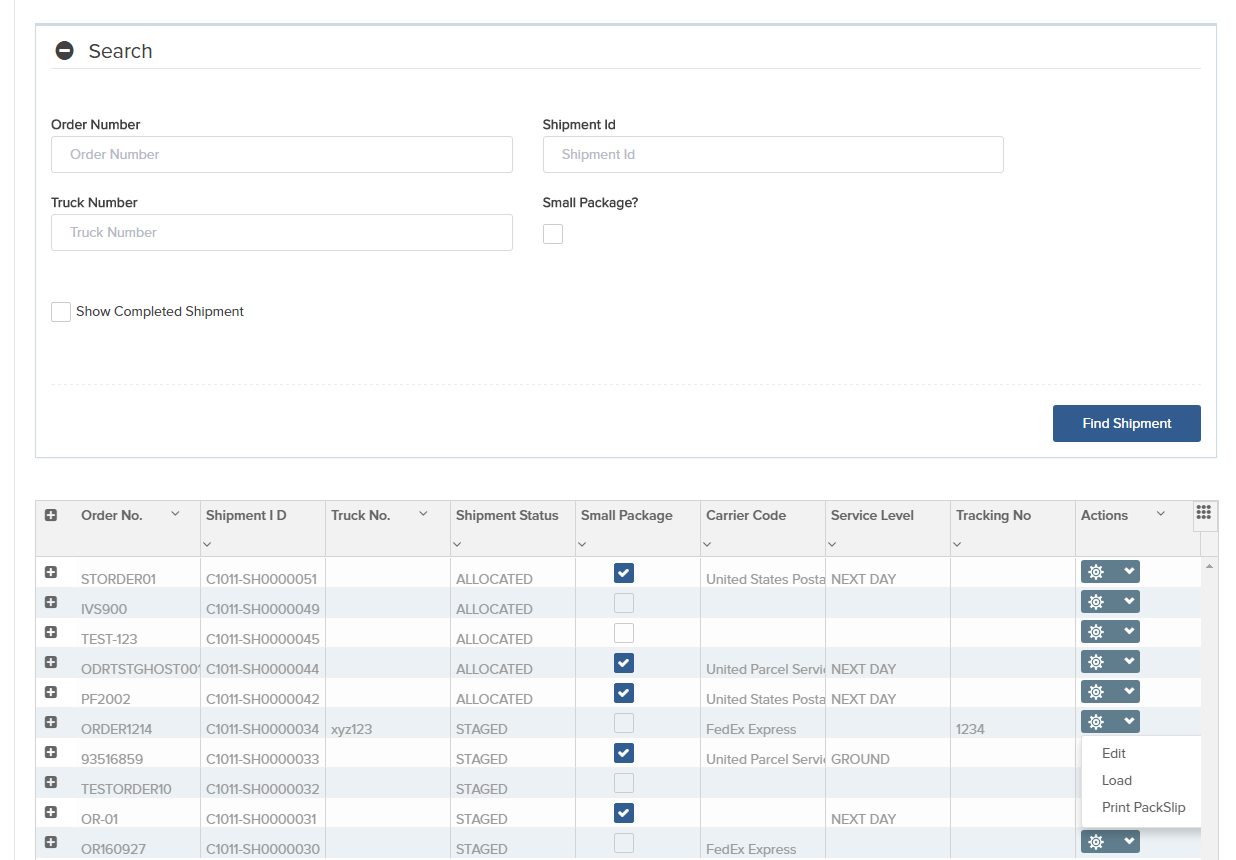This screenshot has height=860, width=1236.
Task: Uncheck Small Package for OR-01
Action: pyautogui.click(x=624, y=813)
